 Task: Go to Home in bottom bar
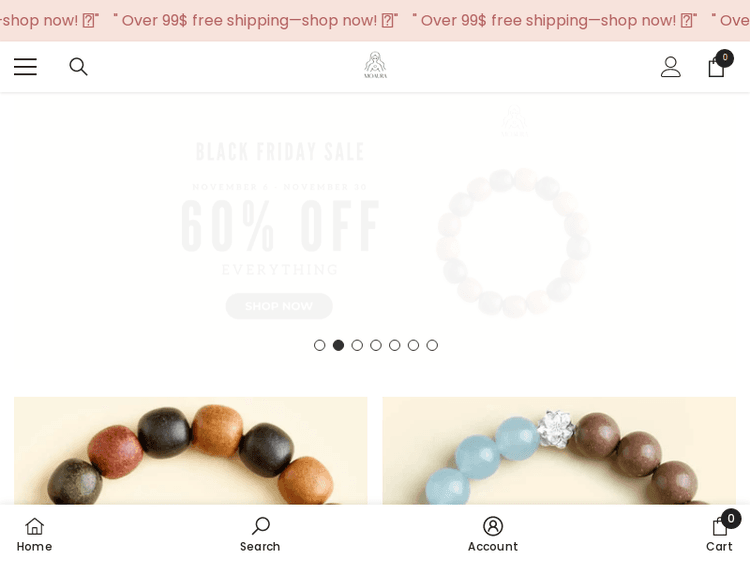[x=34, y=535]
